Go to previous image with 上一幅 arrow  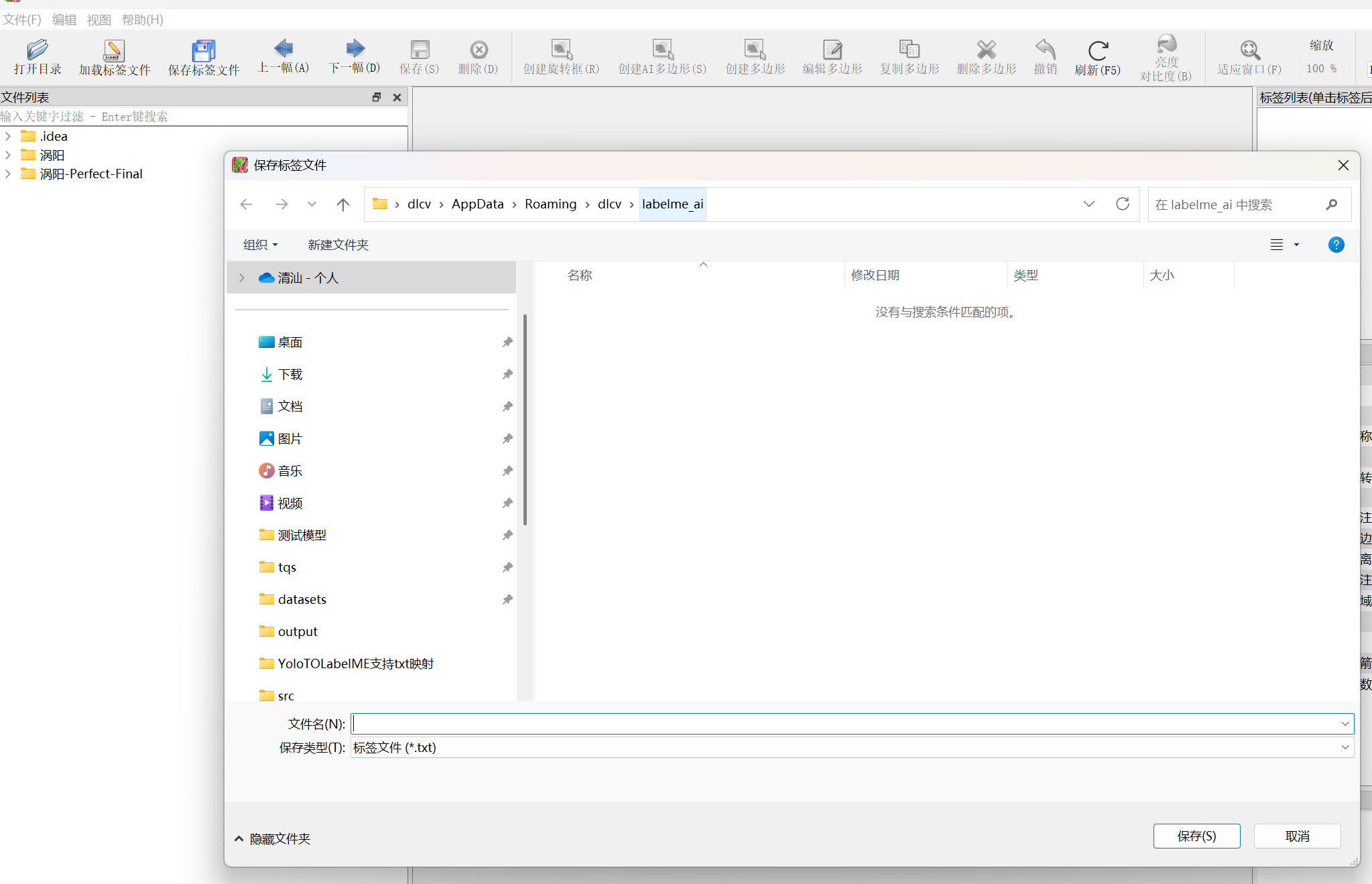(284, 49)
